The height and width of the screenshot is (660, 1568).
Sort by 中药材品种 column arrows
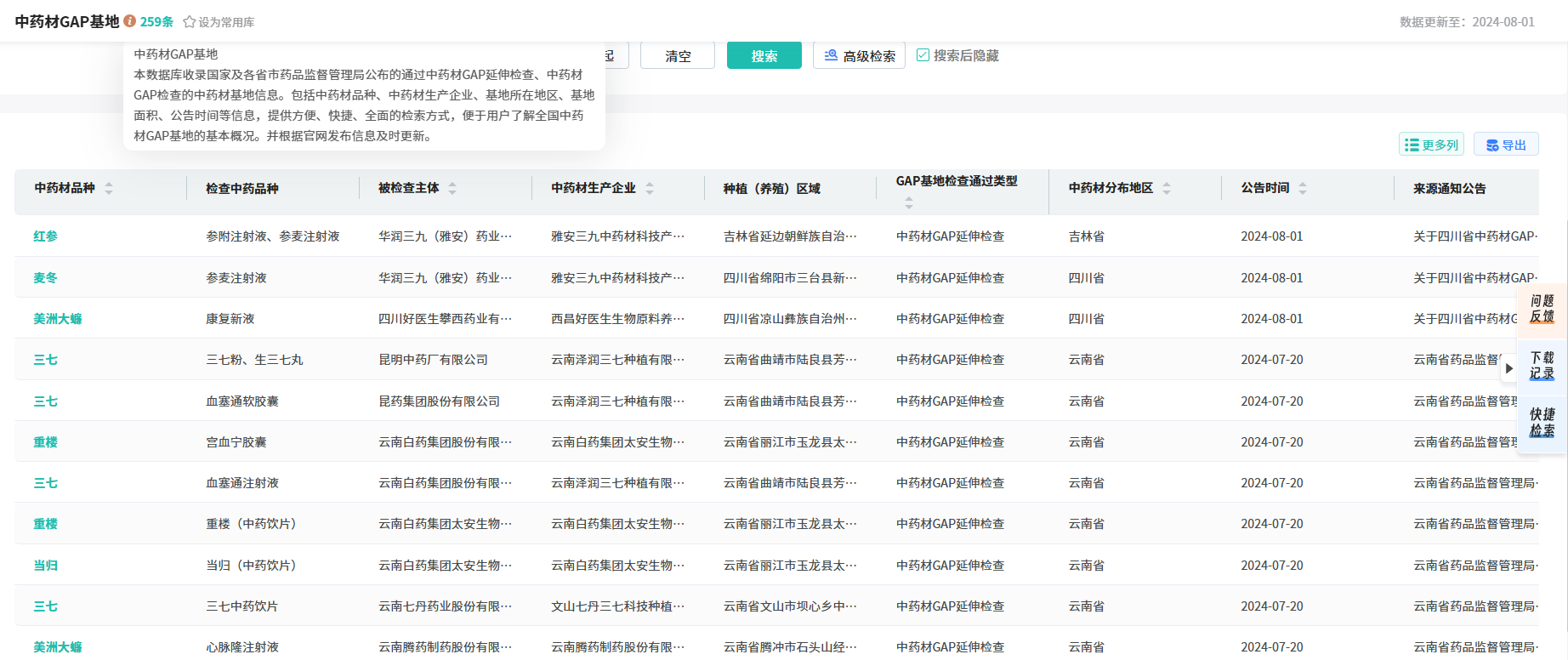point(109,189)
